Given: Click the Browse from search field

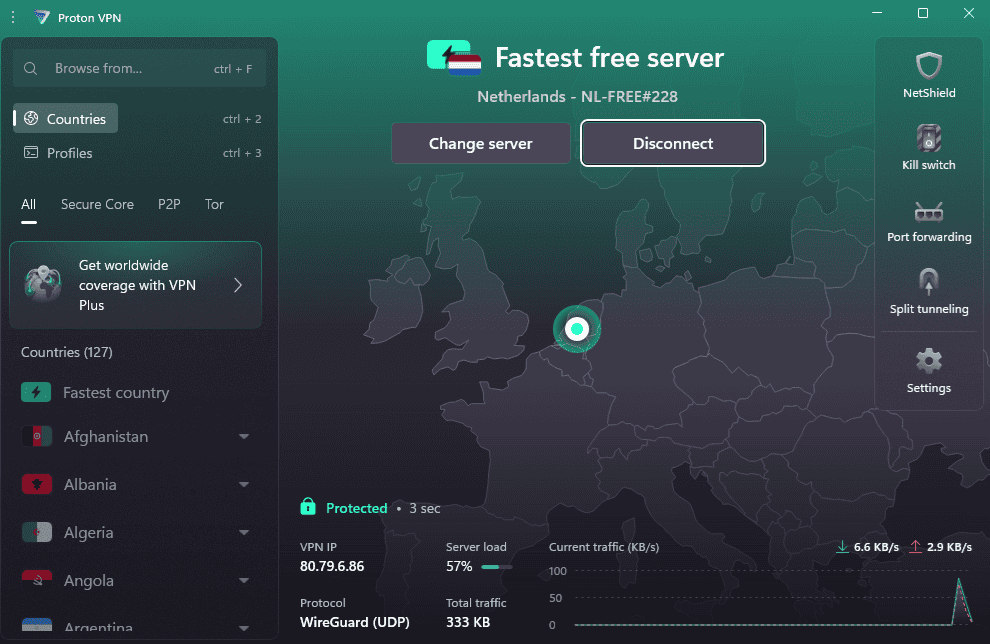Looking at the screenshot, I should (130, 69).
